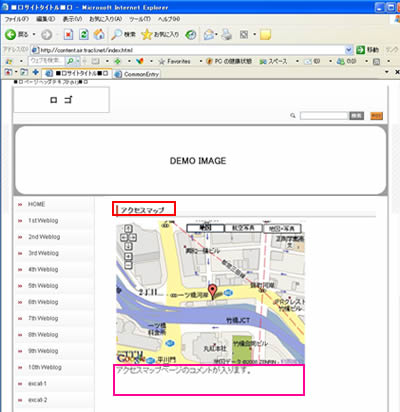
Task: Pan map right arrow control
Action: [133, 238]
